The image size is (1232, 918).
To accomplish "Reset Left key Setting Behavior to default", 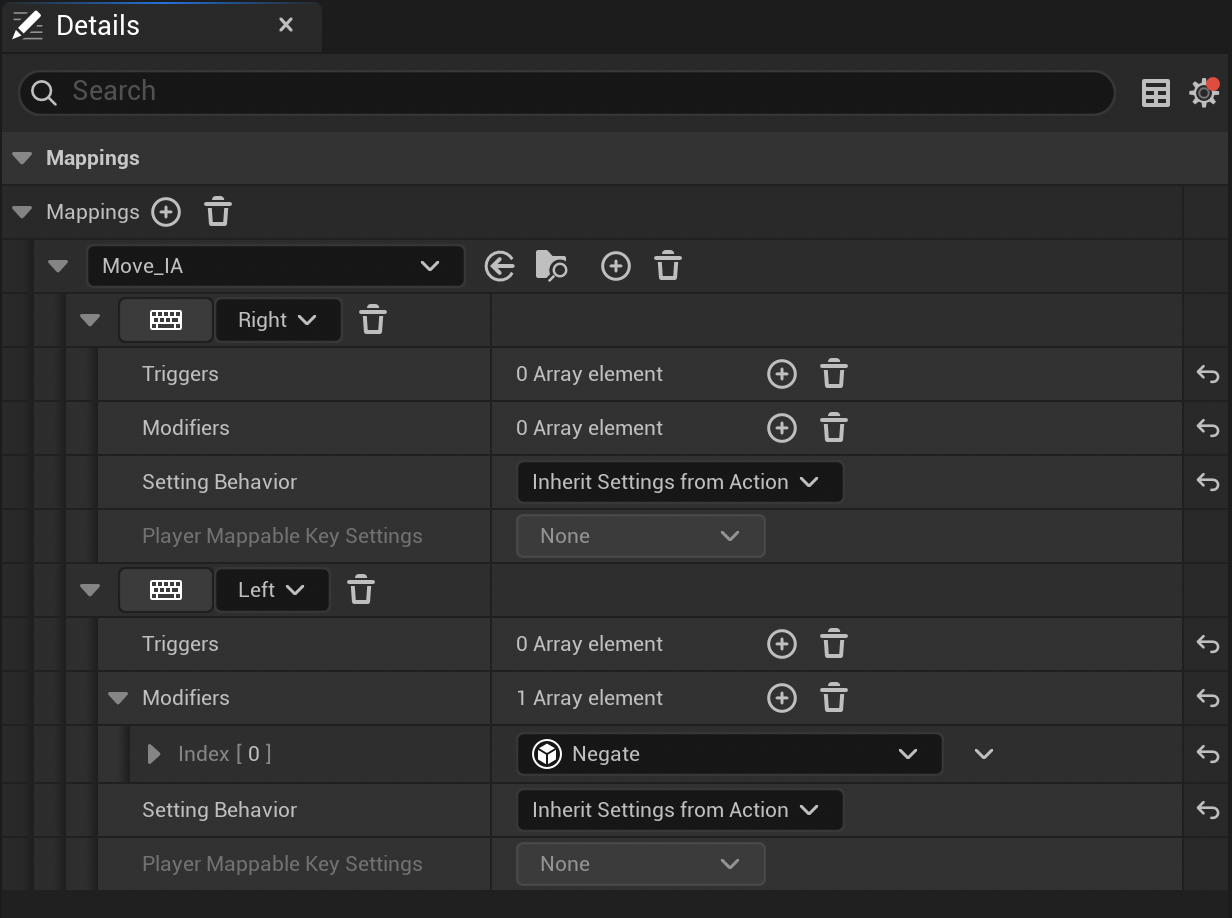I will coord(1208,810).
